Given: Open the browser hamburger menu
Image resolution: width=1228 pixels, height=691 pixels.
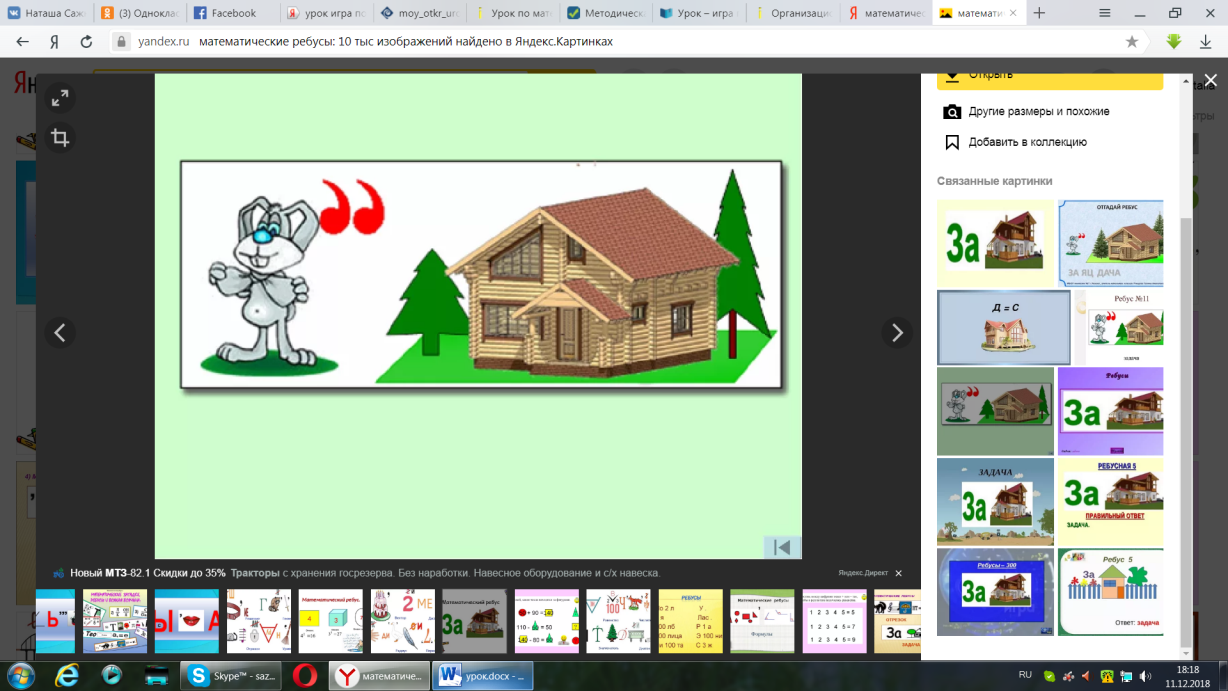Looking at the screenshot, I should point(1104,13).
